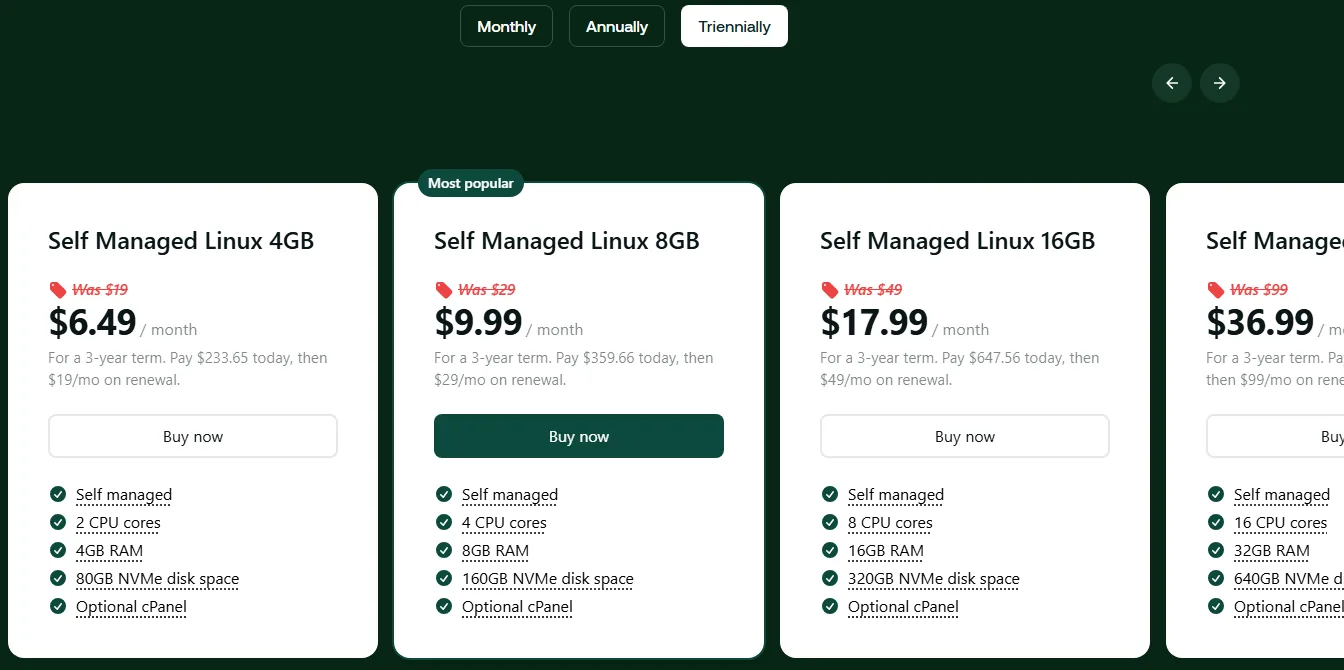The image size is (1344, 670).
Task: Click the checkmark icon next to 32GB RAM
Action: (x=1216, y=550)
